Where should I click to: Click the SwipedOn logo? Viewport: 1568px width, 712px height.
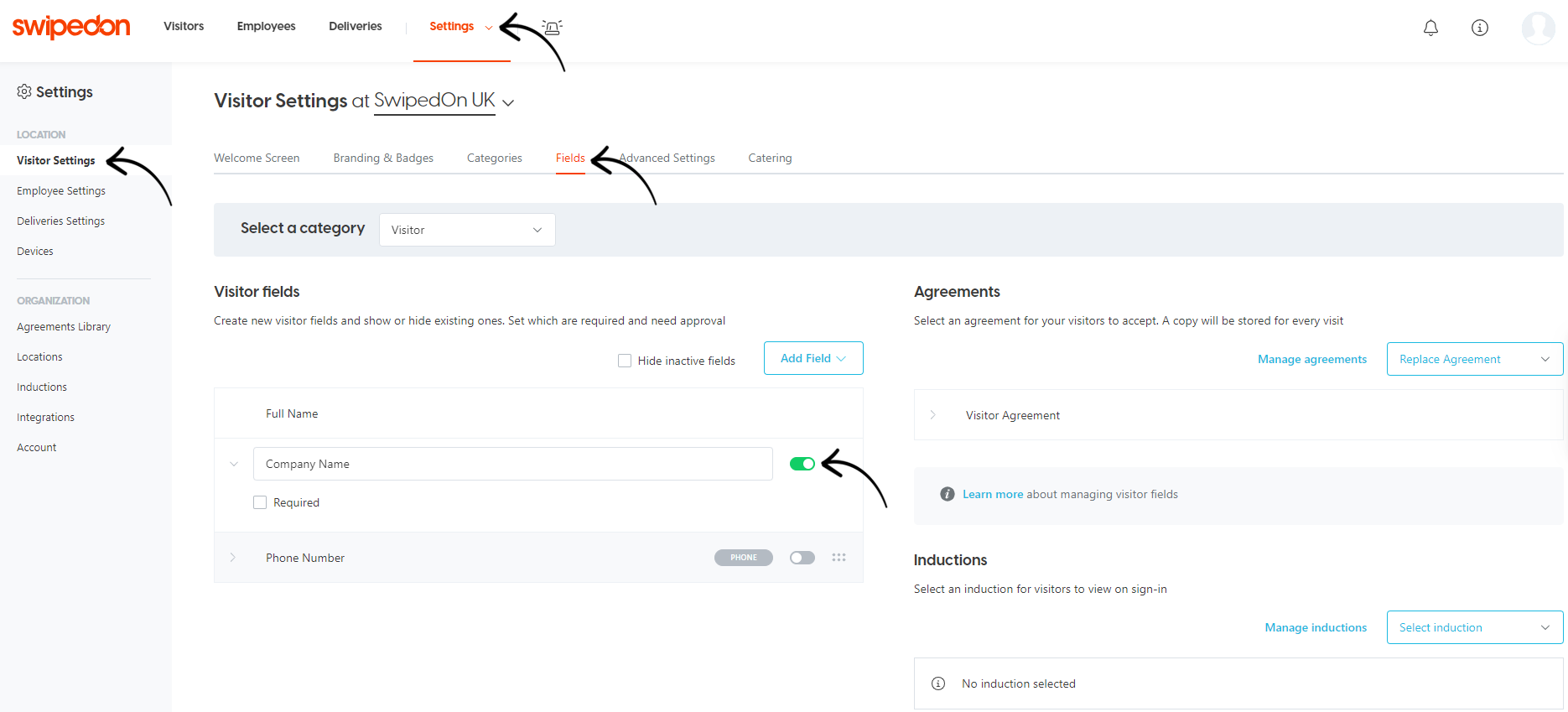coord(71,27)
